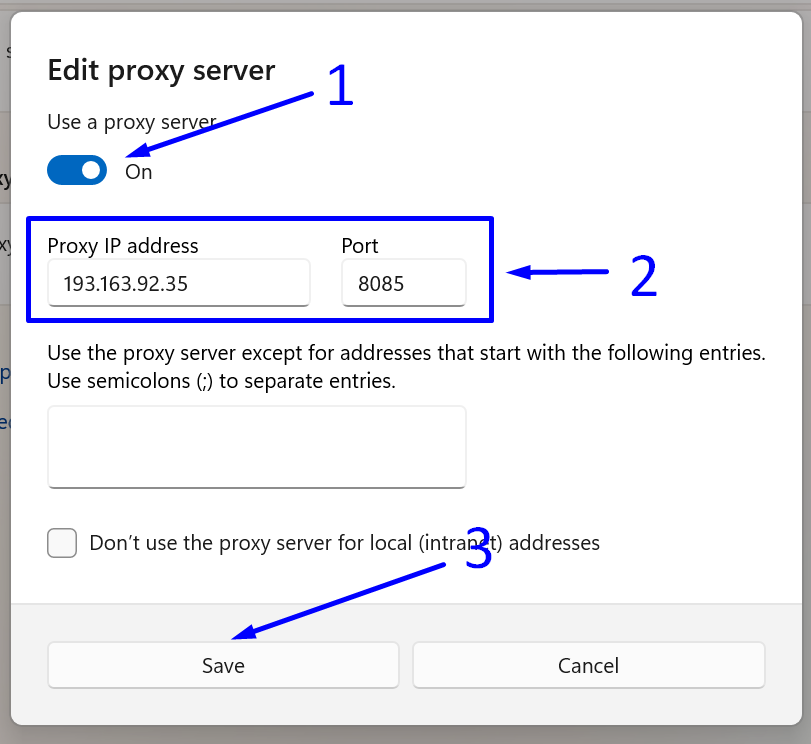811x744 pixels.
Task: Click the blue annotation number 1
Action: click(341, 87)
